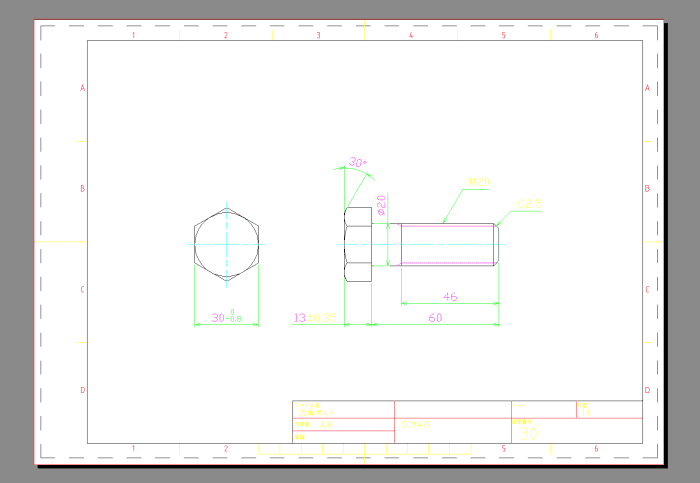Pick the hexagon head front view outline

(x=227, y=245)
